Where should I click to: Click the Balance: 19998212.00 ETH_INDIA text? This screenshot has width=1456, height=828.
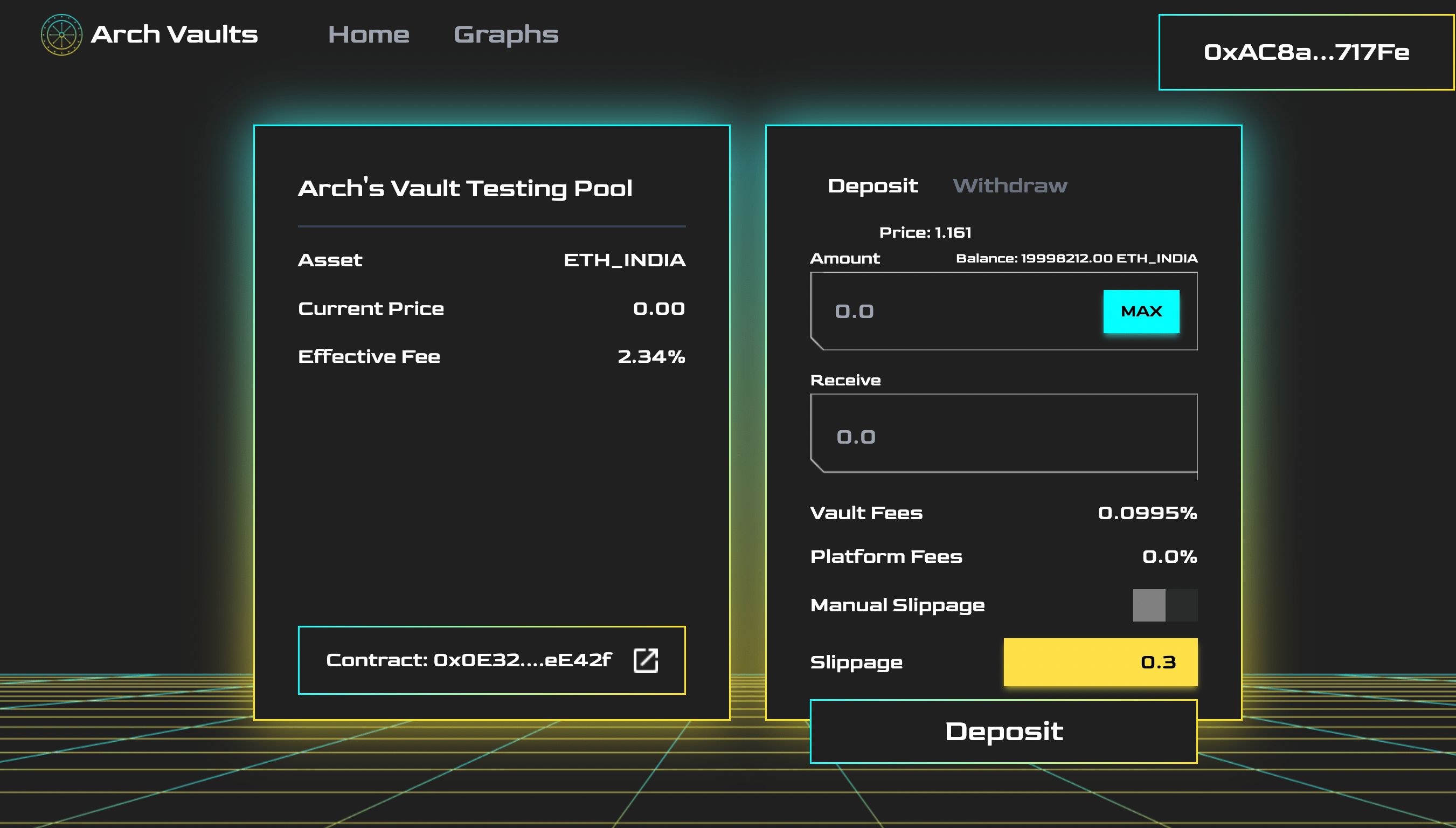point(1077,259)
